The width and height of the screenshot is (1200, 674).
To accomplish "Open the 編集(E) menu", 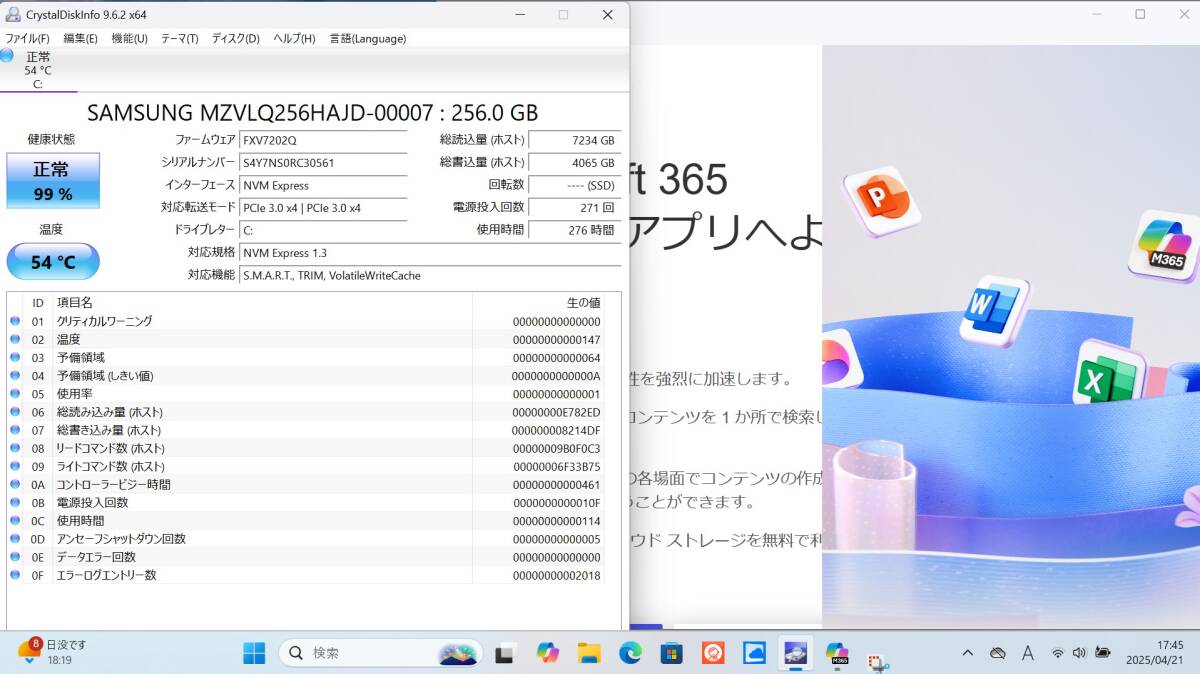I will (80, 38).
